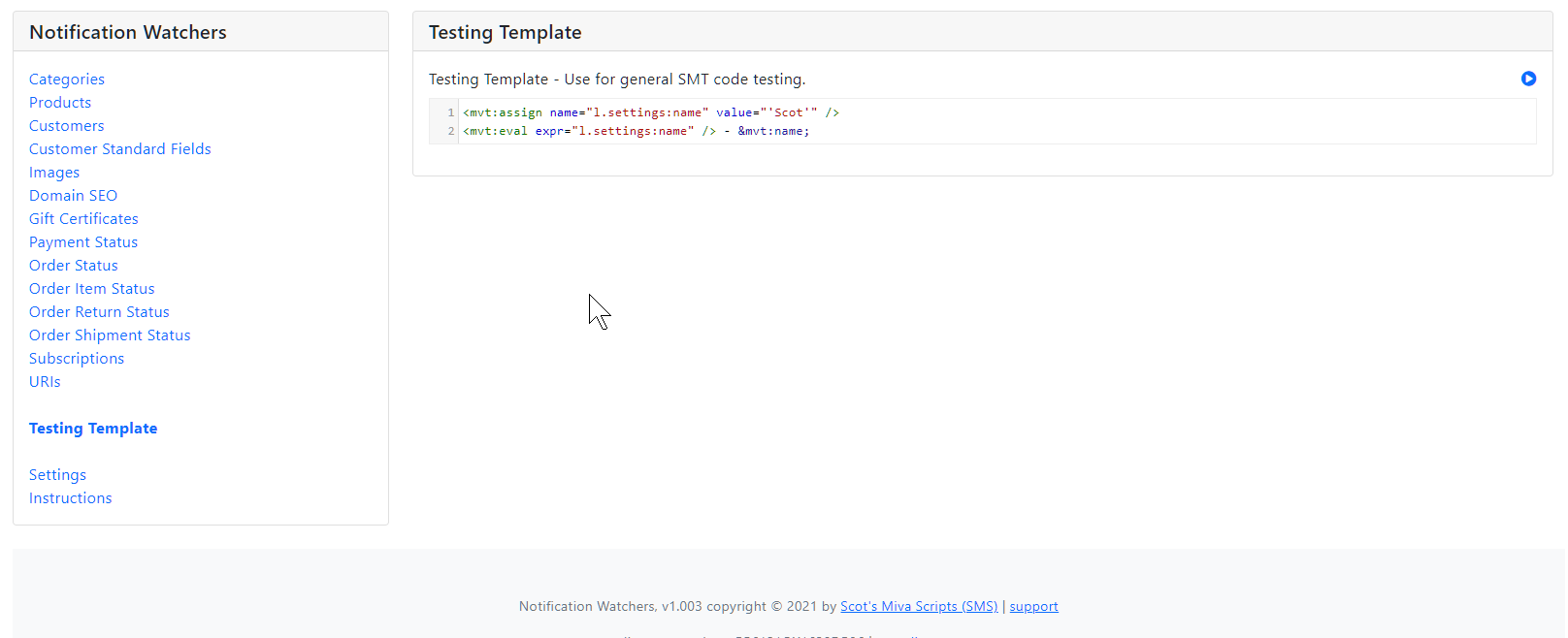Image resolution: width=1568 pixels, height=638 pixels.
Task: Navigate to Order Status
Action: click(74, 266)
